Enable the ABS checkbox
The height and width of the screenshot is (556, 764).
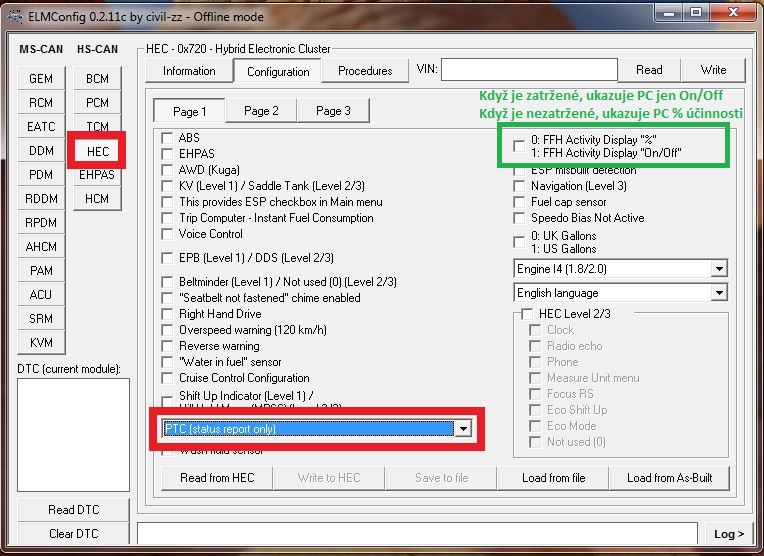click(168, 138)
